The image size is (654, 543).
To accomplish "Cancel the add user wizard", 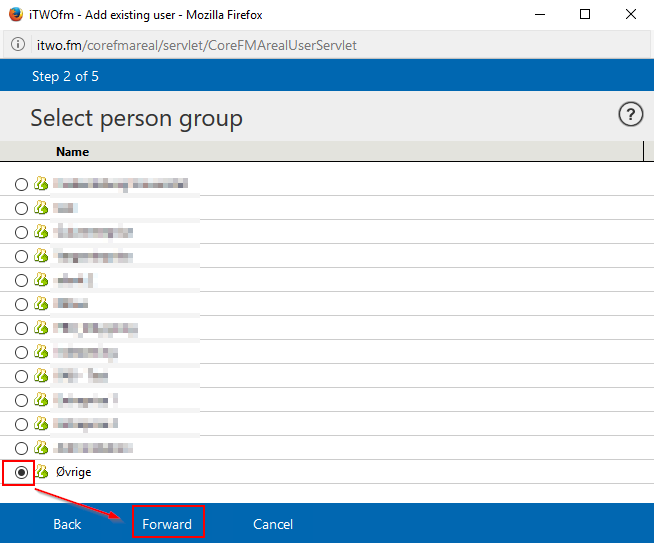I will 273,524.
